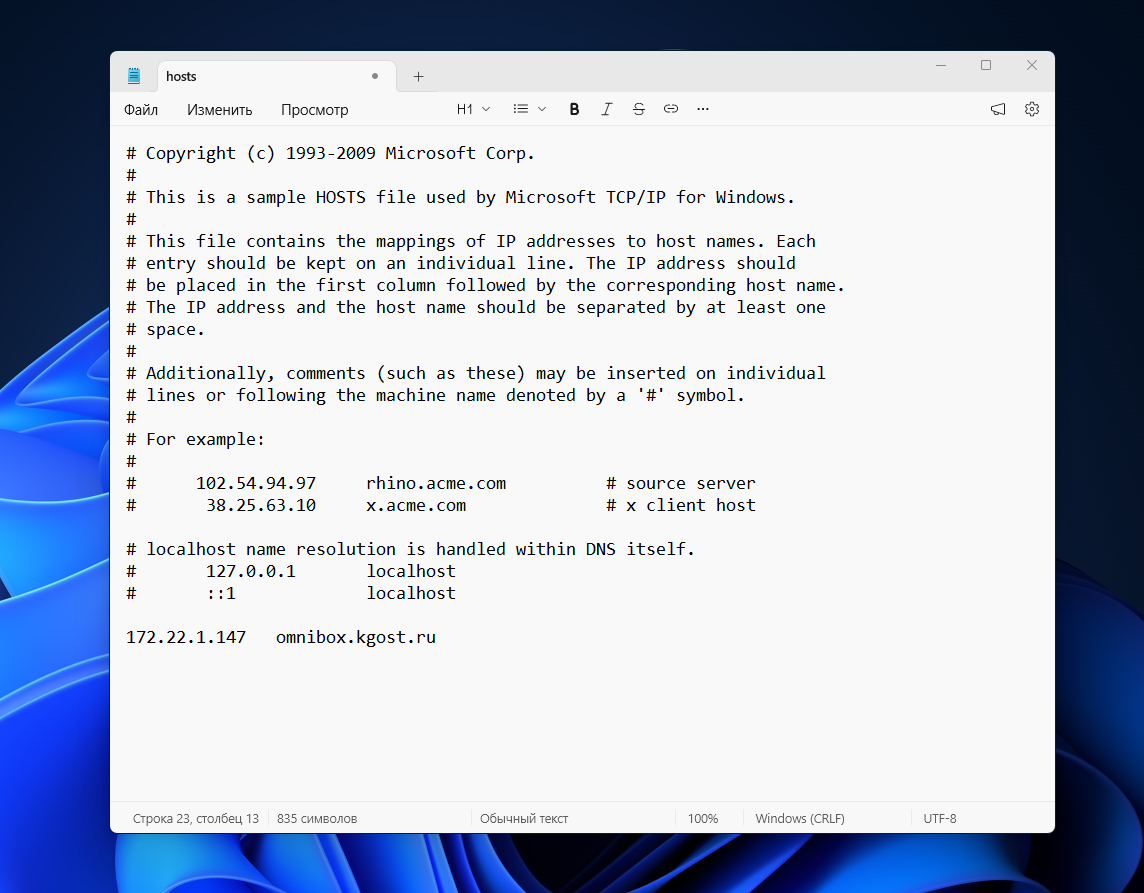The width and height of the screenshot is (1144, 893).
Task: Apply strikethrough formatting
Action: point(638,109)
